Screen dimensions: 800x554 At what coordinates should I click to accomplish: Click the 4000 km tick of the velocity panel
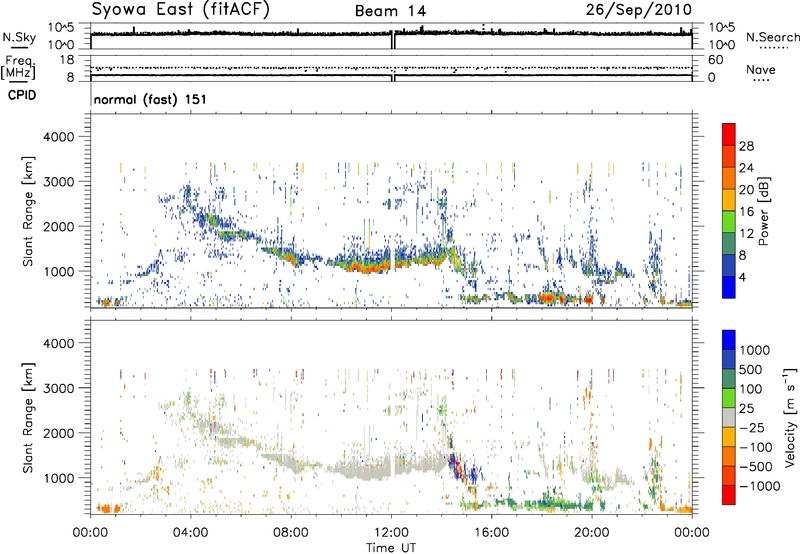point(59,343)
